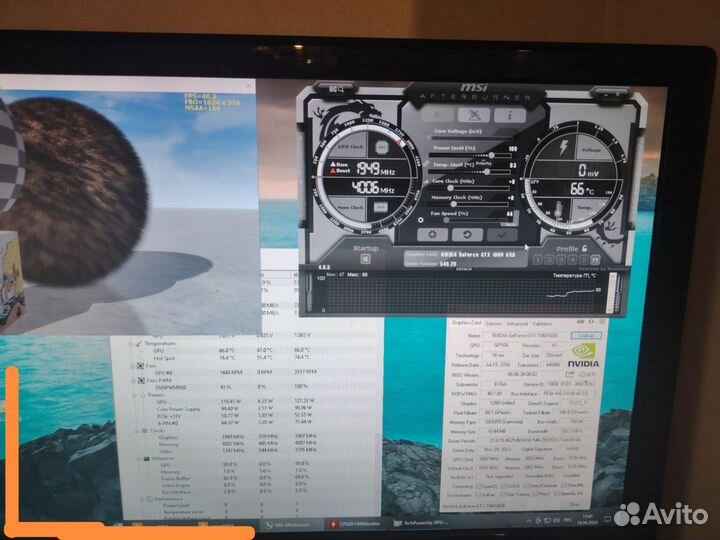Apply Afterburner settings with the checkmark button
Image resolution: width=720 pixels, height=540 pixels.
tap(502, 235)
